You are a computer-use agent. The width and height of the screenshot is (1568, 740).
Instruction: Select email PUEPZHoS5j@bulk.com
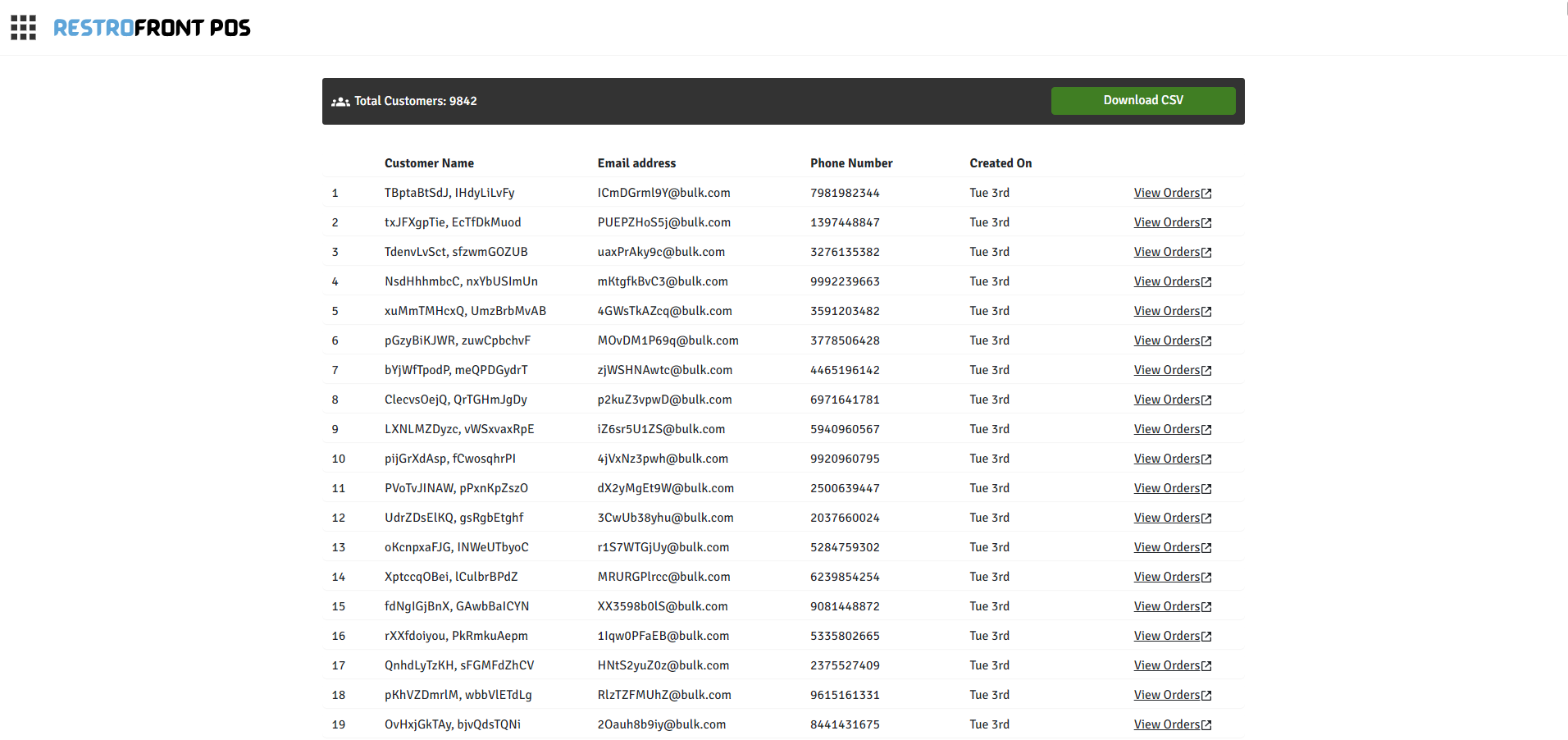point(664,222)
